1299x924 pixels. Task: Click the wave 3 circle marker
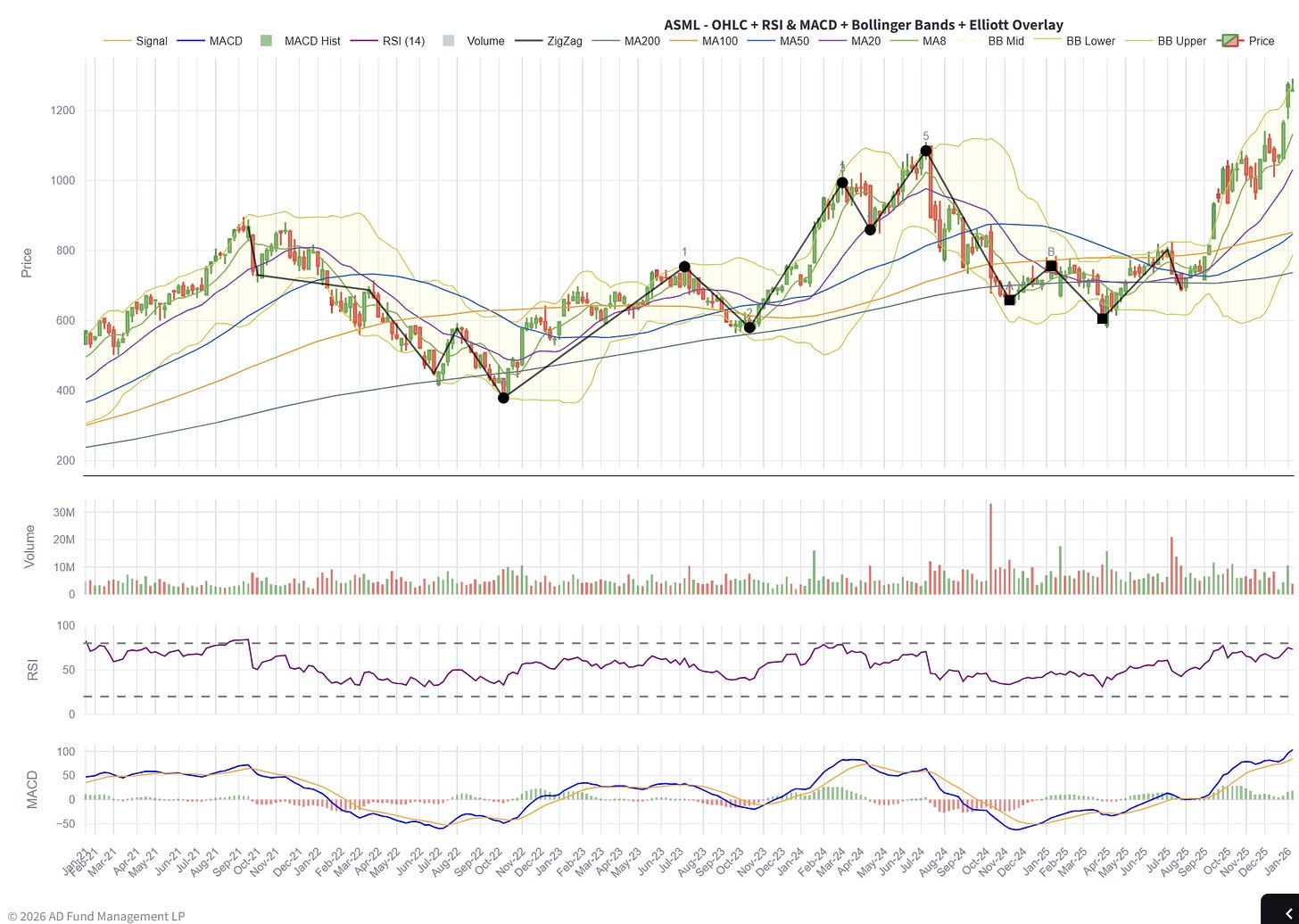click(842, 183)
